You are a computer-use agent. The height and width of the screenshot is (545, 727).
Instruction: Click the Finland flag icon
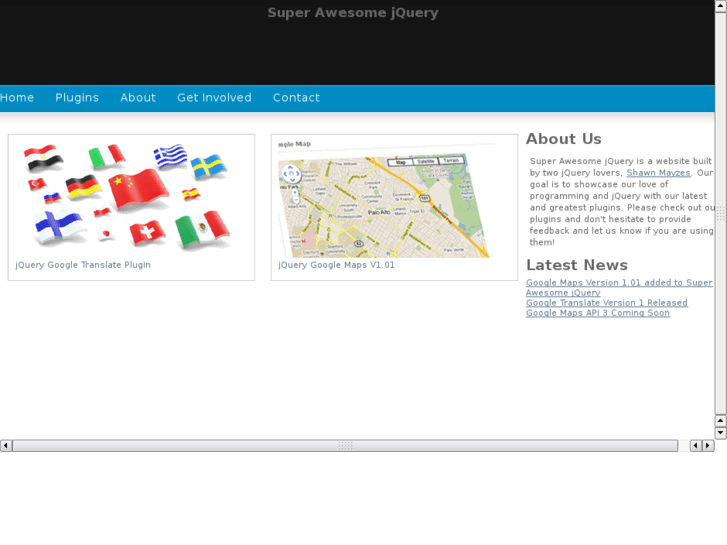coord(59,225)
